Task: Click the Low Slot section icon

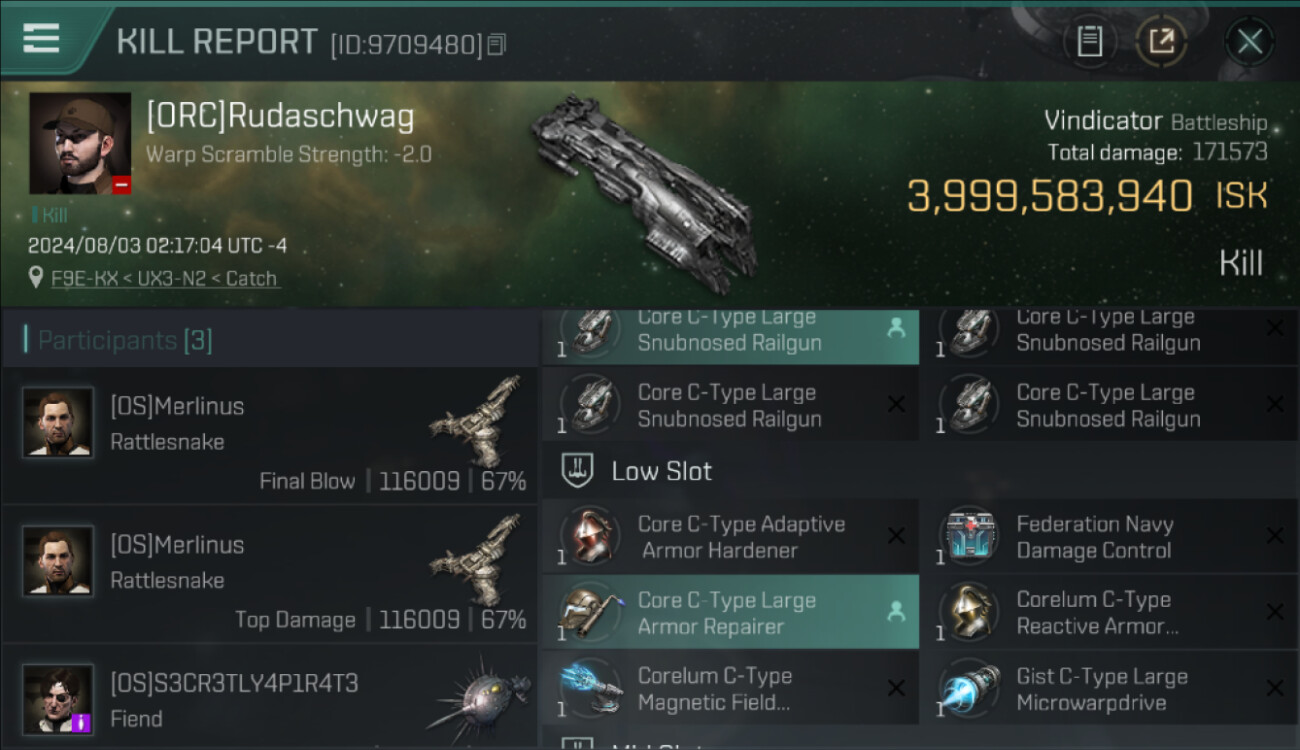Action: point(577,471)
